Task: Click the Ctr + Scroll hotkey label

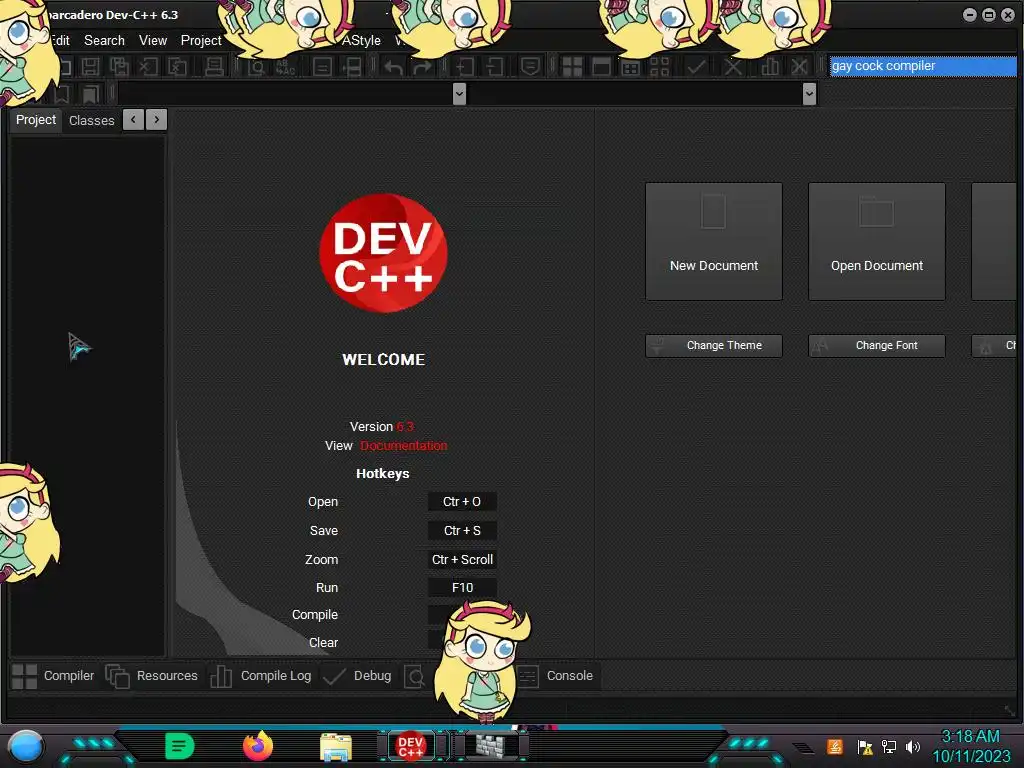Action: pos(462,560)
